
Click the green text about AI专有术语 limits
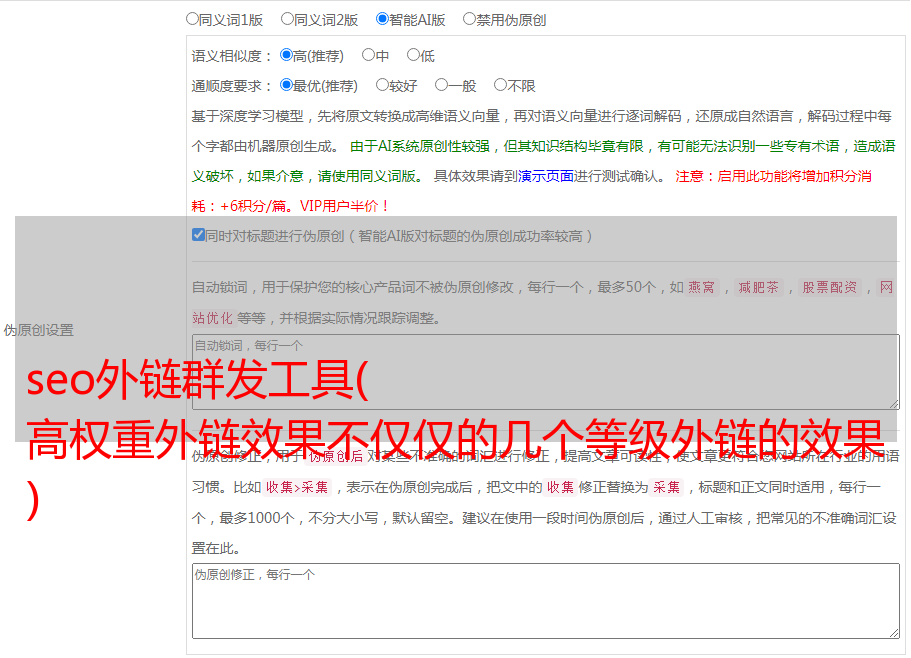click(543, 161)
